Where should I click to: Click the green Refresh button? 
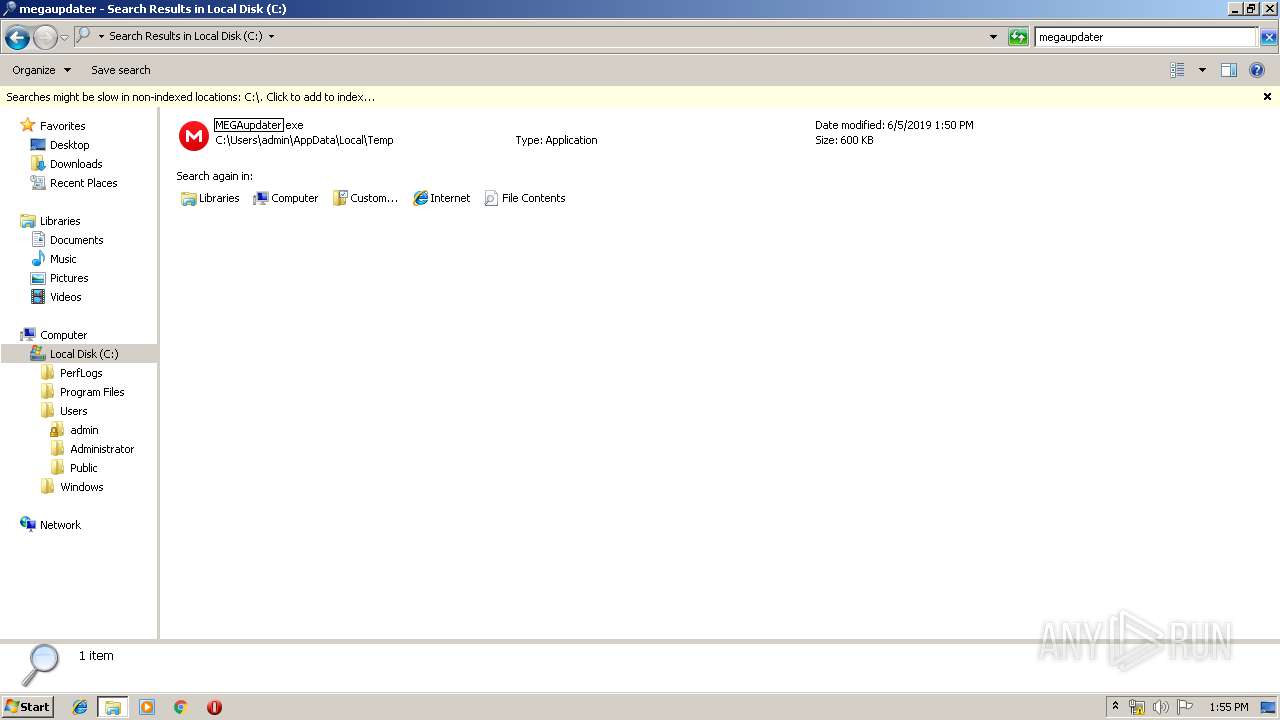click(x=1018, y=37)
